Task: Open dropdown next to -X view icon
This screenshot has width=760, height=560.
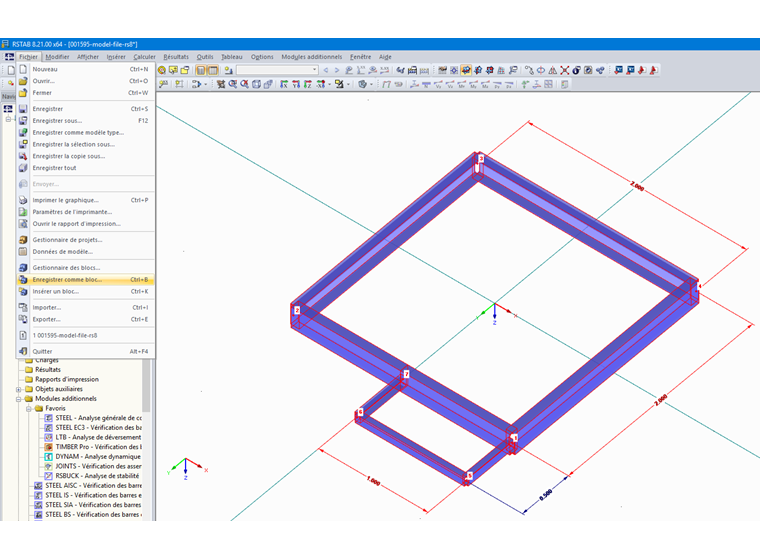Action: coord(330,84)
